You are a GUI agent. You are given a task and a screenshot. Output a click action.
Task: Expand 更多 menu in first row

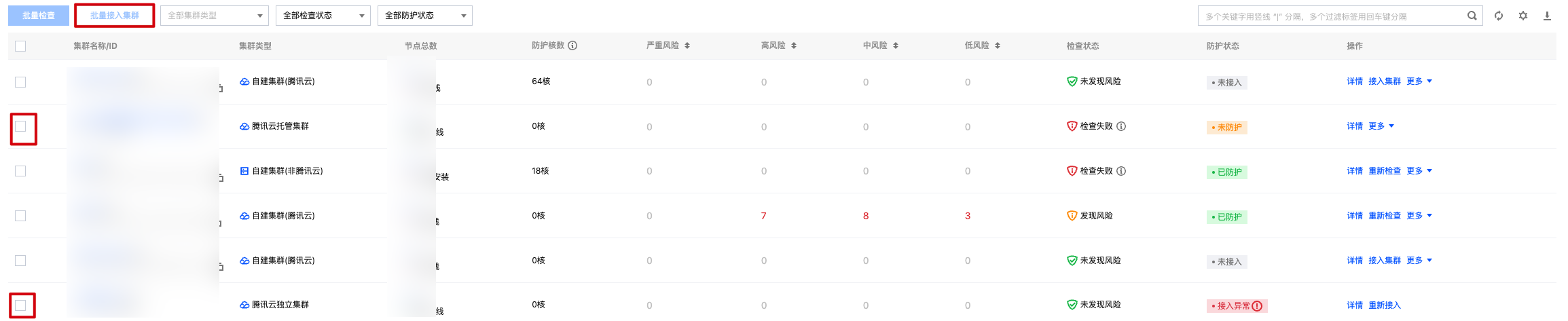(1419, 81)
